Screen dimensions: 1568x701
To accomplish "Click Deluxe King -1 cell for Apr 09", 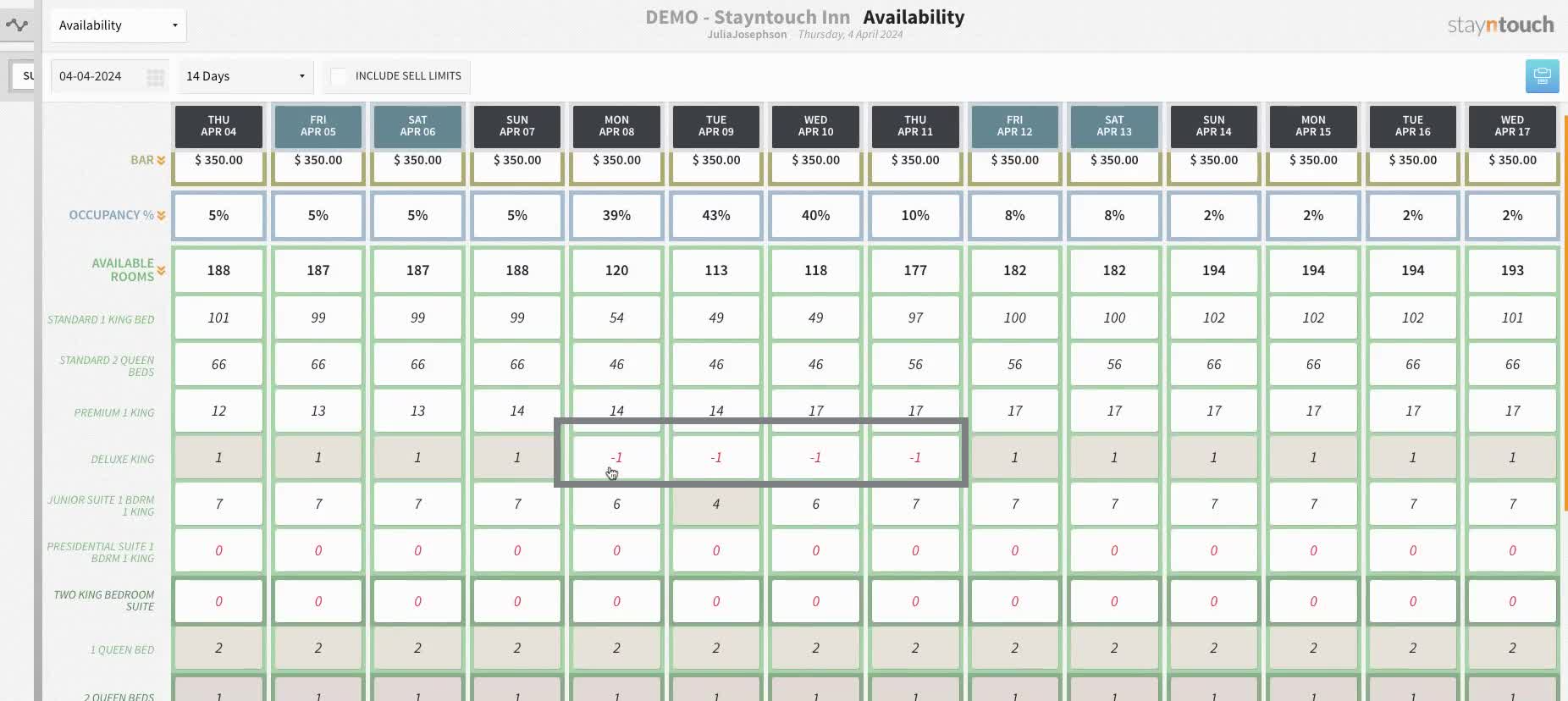I will pos(716,457).
